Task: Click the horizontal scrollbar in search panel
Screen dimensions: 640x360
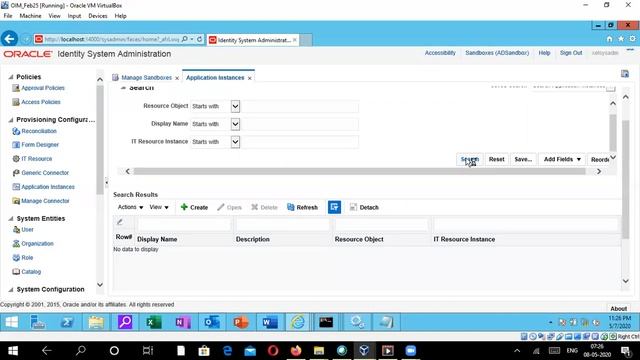Action: point(359,171)
